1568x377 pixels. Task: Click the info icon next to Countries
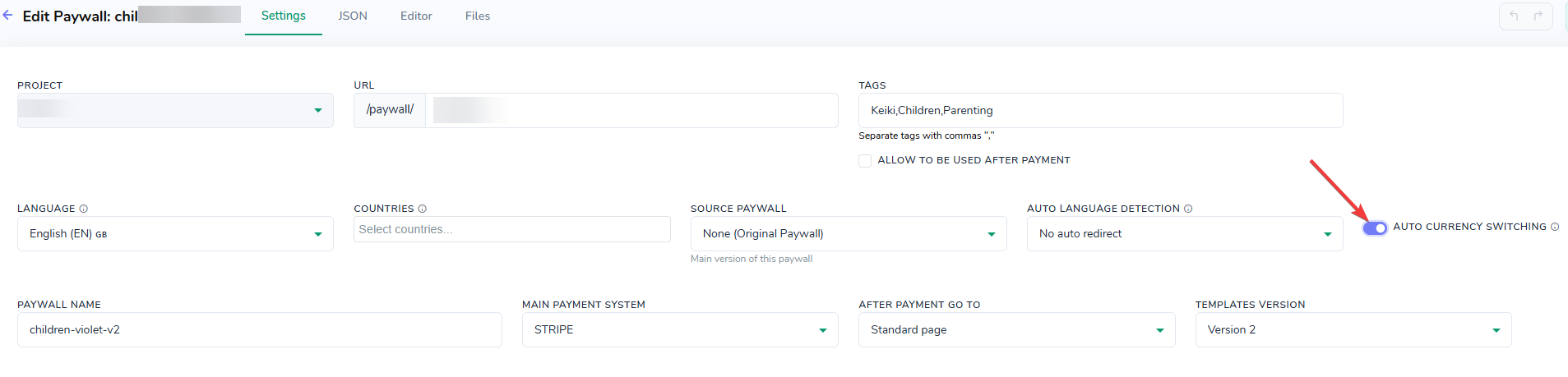pyautogui.click(x=423, y=209)
